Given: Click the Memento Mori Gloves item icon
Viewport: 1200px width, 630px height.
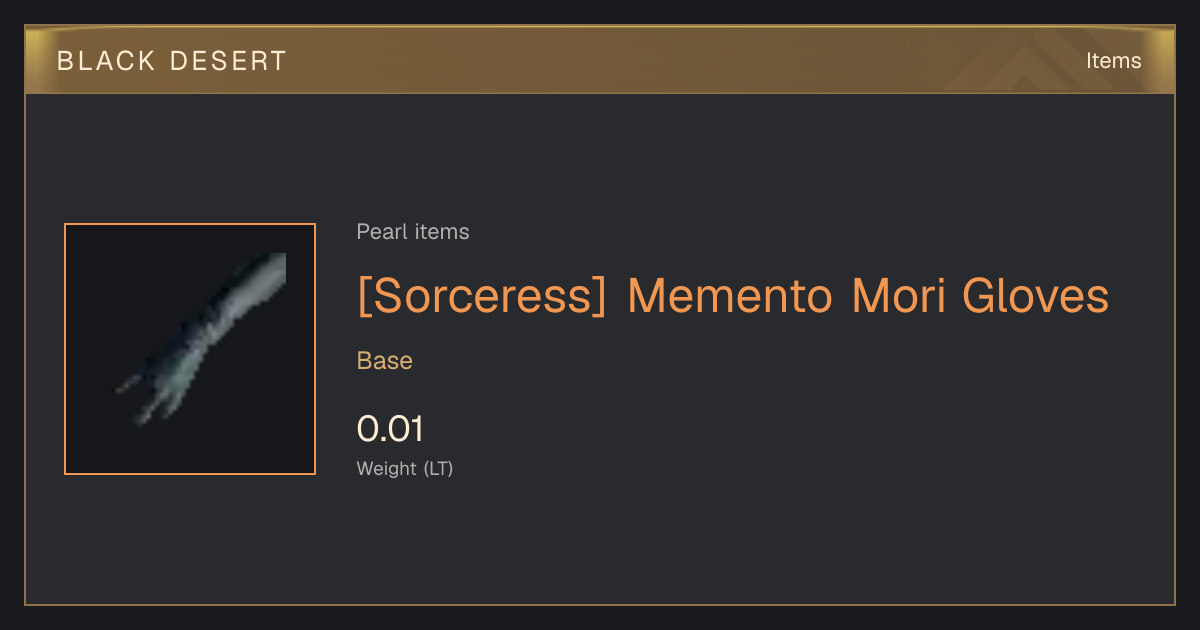Looking at the screenshot, I should click(190, 349).
